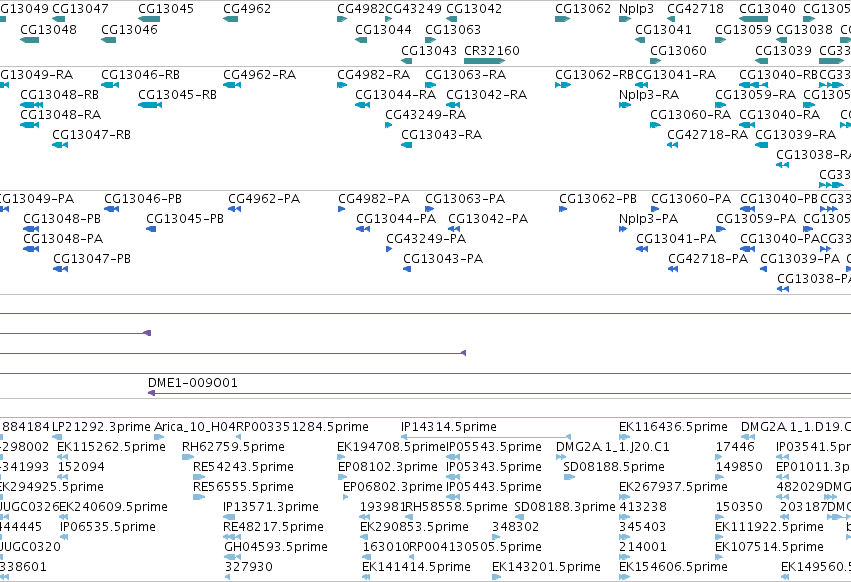Click the CG13045-RB transcript glyph
Image resolution: width=851 pixels, height=582 pixels.
[x=150, y=105]
